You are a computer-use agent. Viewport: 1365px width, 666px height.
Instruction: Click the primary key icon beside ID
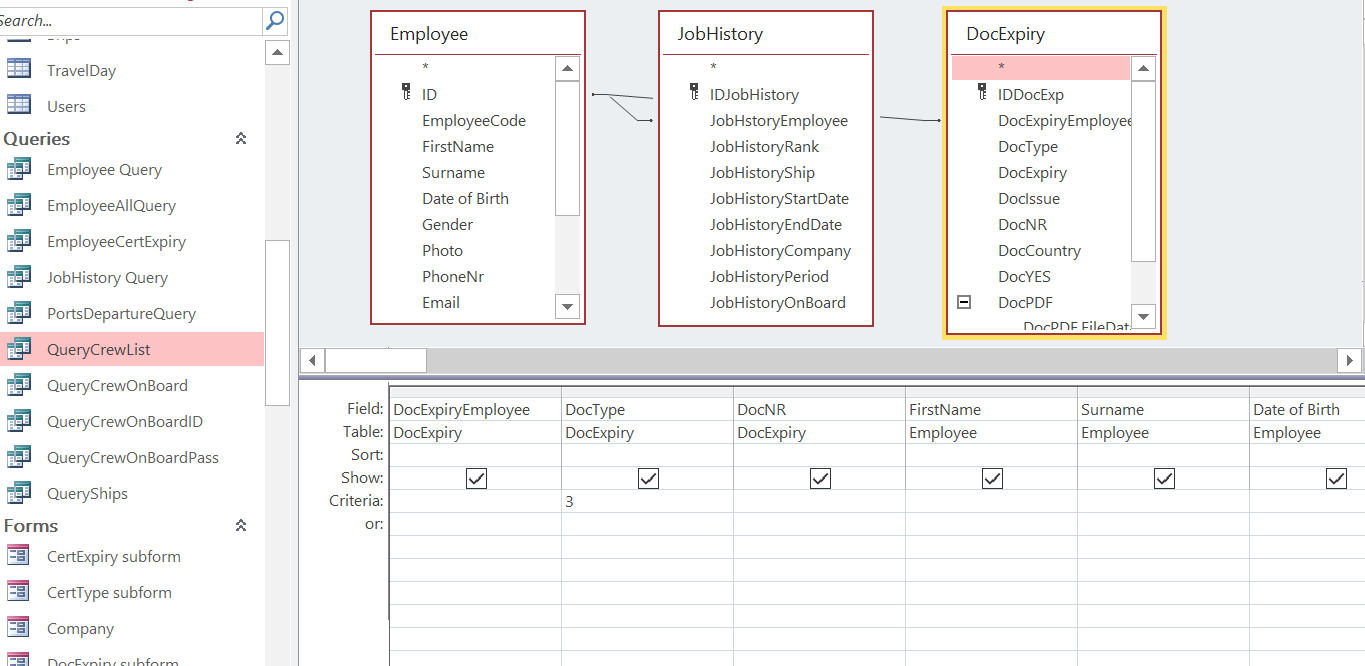click(406, 93)
